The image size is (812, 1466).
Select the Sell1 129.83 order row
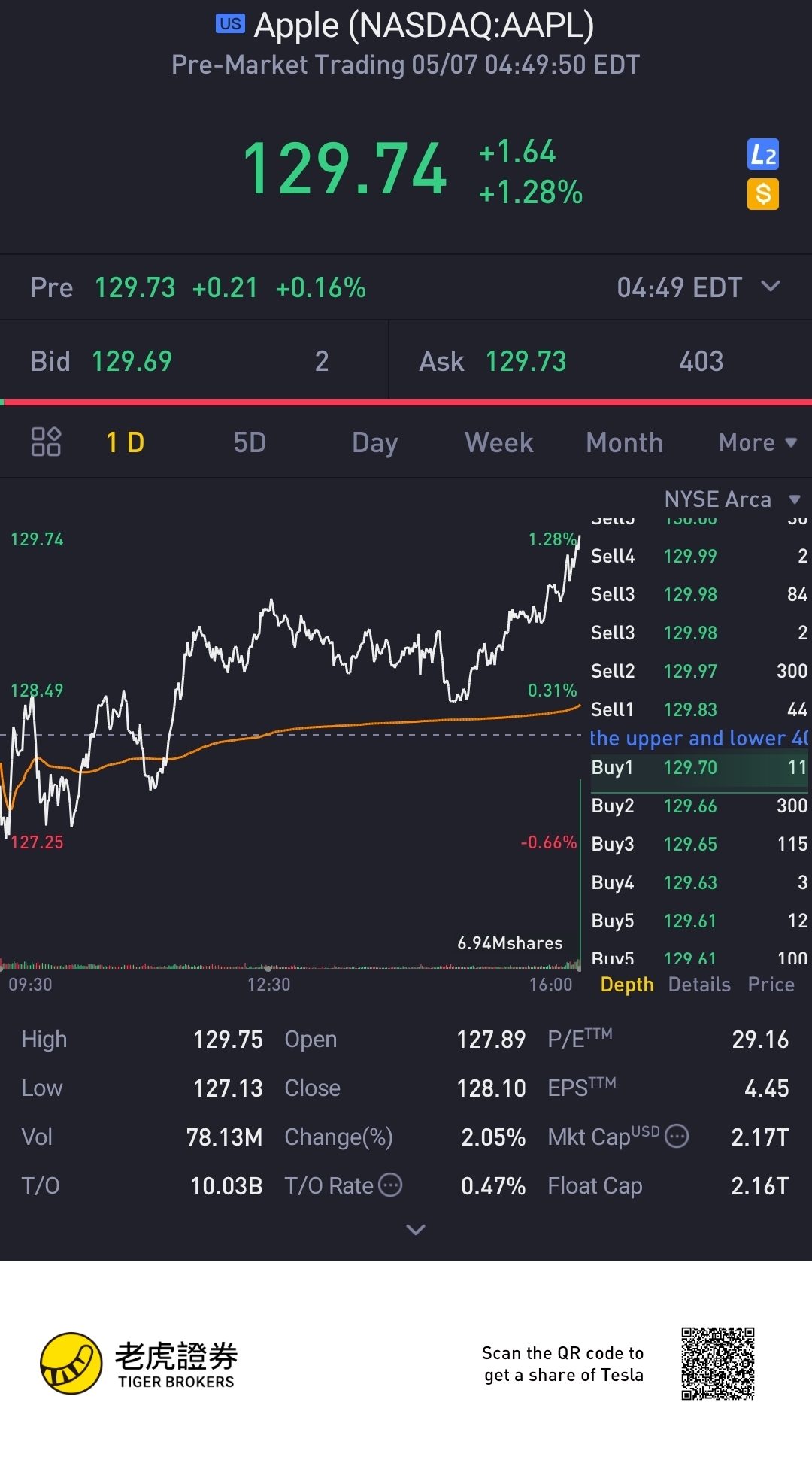(699, 709)
